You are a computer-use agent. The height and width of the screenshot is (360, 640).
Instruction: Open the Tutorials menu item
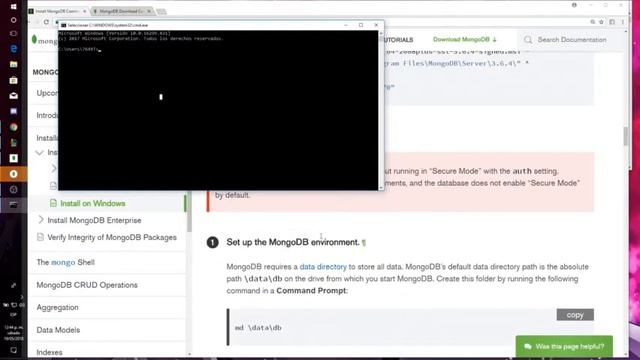(x=398, y=40)
